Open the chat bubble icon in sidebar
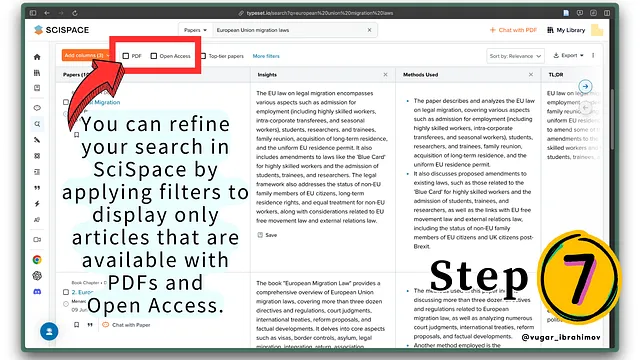The height and width of the screenshot is (360, 640). (x=37, y=108)
